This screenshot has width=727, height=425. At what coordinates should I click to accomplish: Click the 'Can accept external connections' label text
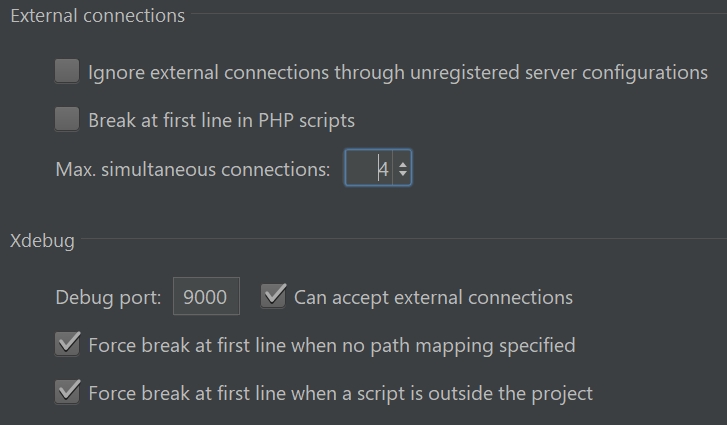(433, 297)
